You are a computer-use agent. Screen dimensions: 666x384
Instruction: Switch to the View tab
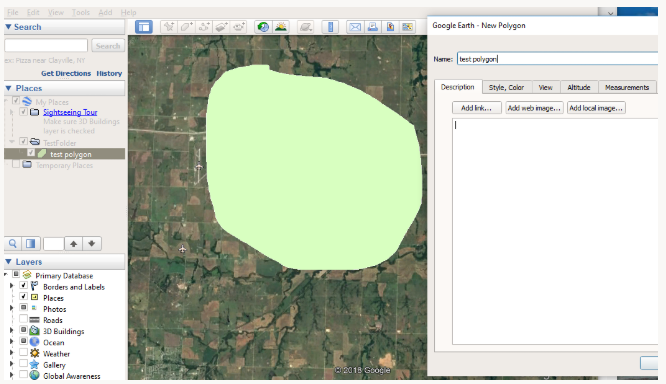click(x=546, y=87)
